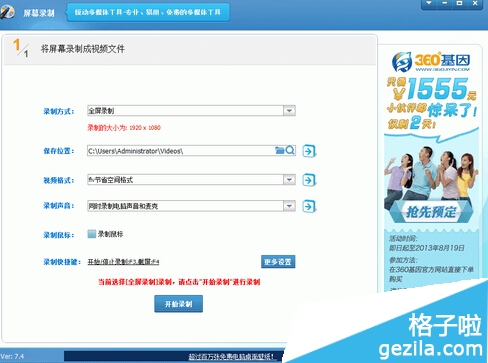The height and width of the screenshot is (363, 488).
Task: Minimize the screen recorder window
Action: (444, 3)
